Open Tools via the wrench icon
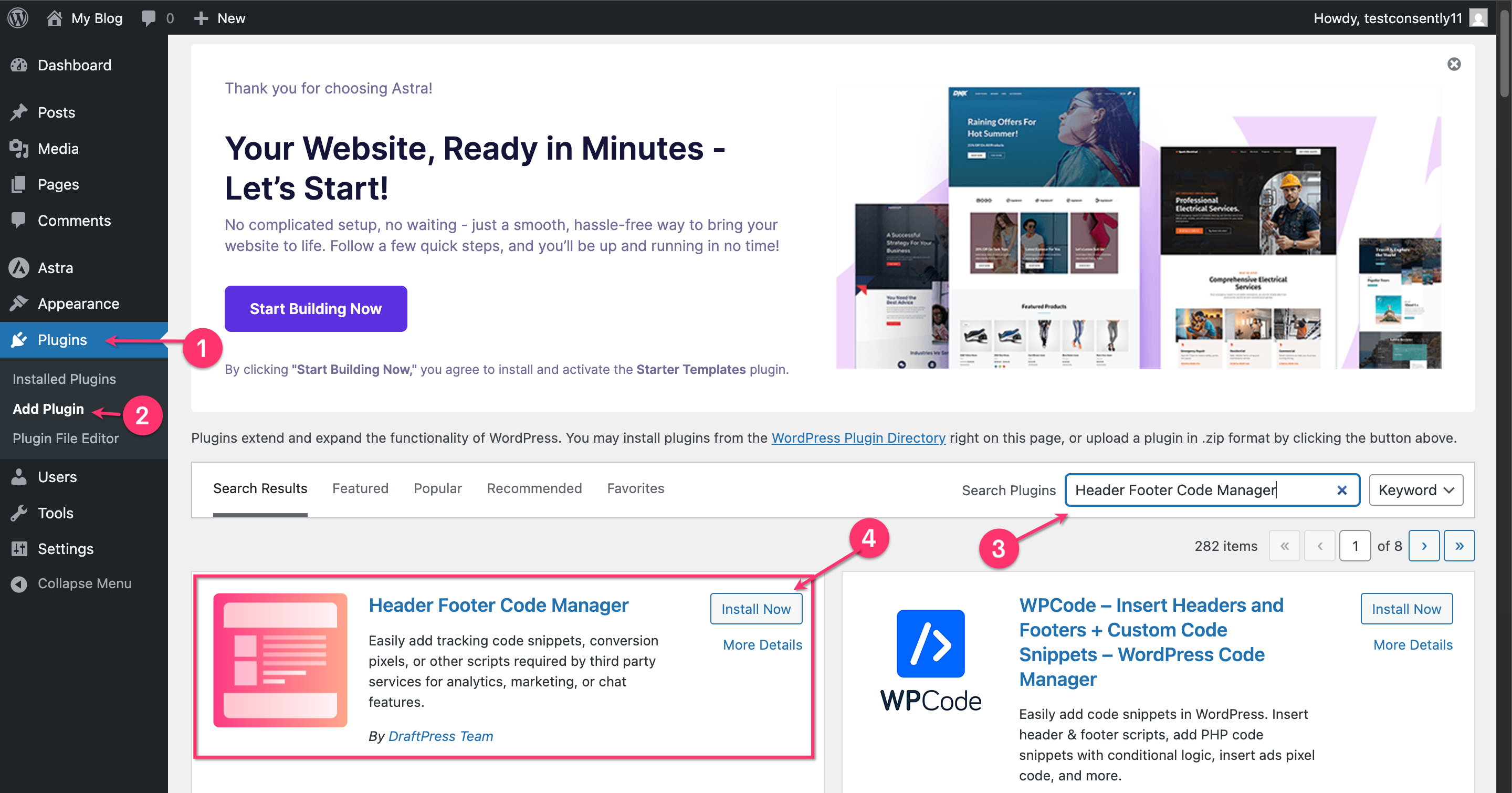Image resolution: width=1512 pixels, height=793 pixels. pos(19,513)
